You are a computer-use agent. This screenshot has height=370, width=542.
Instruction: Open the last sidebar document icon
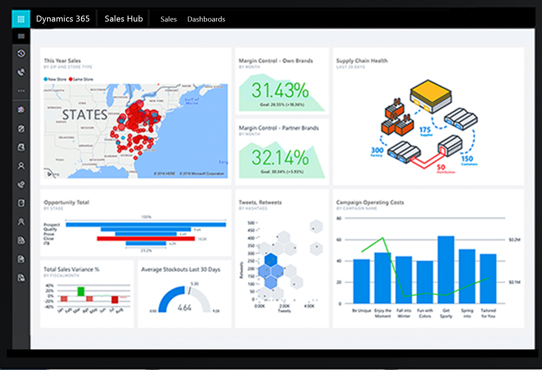click(21, 278)
